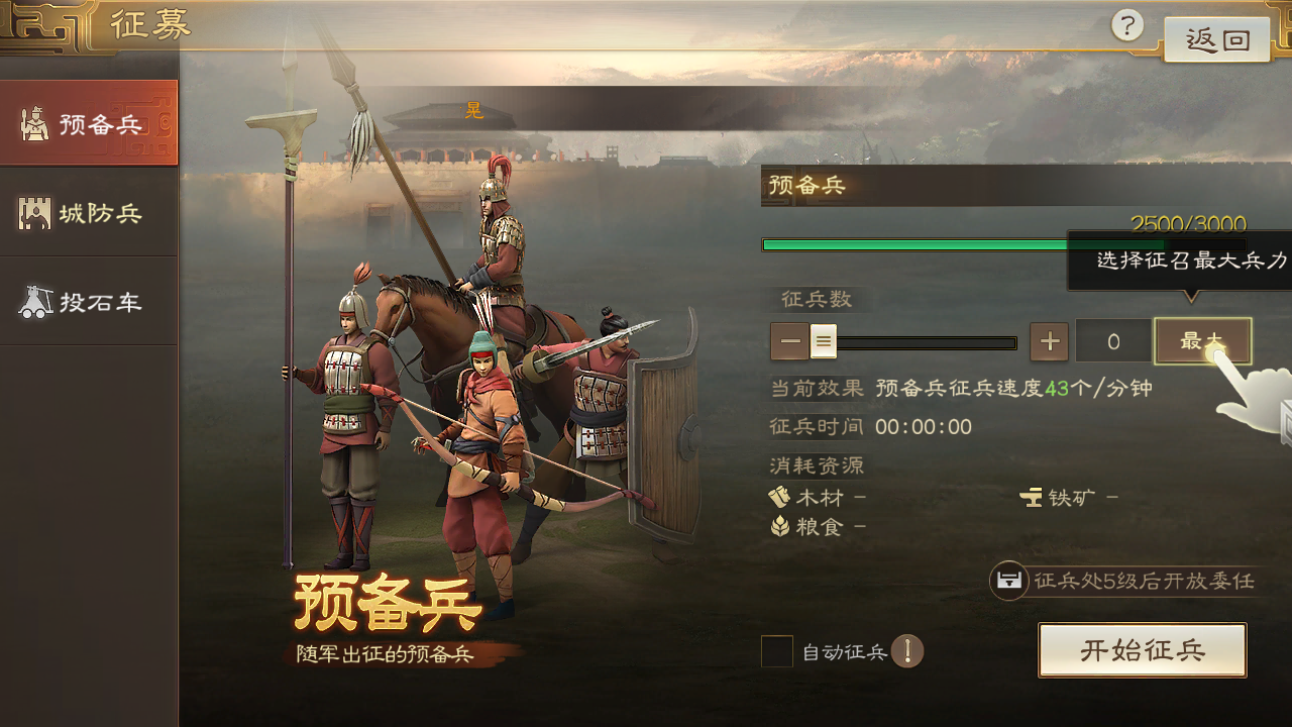Click the recruit number input field
Image resolution: width=1292 pixels, height=727 pixels.
[1113, 341]
